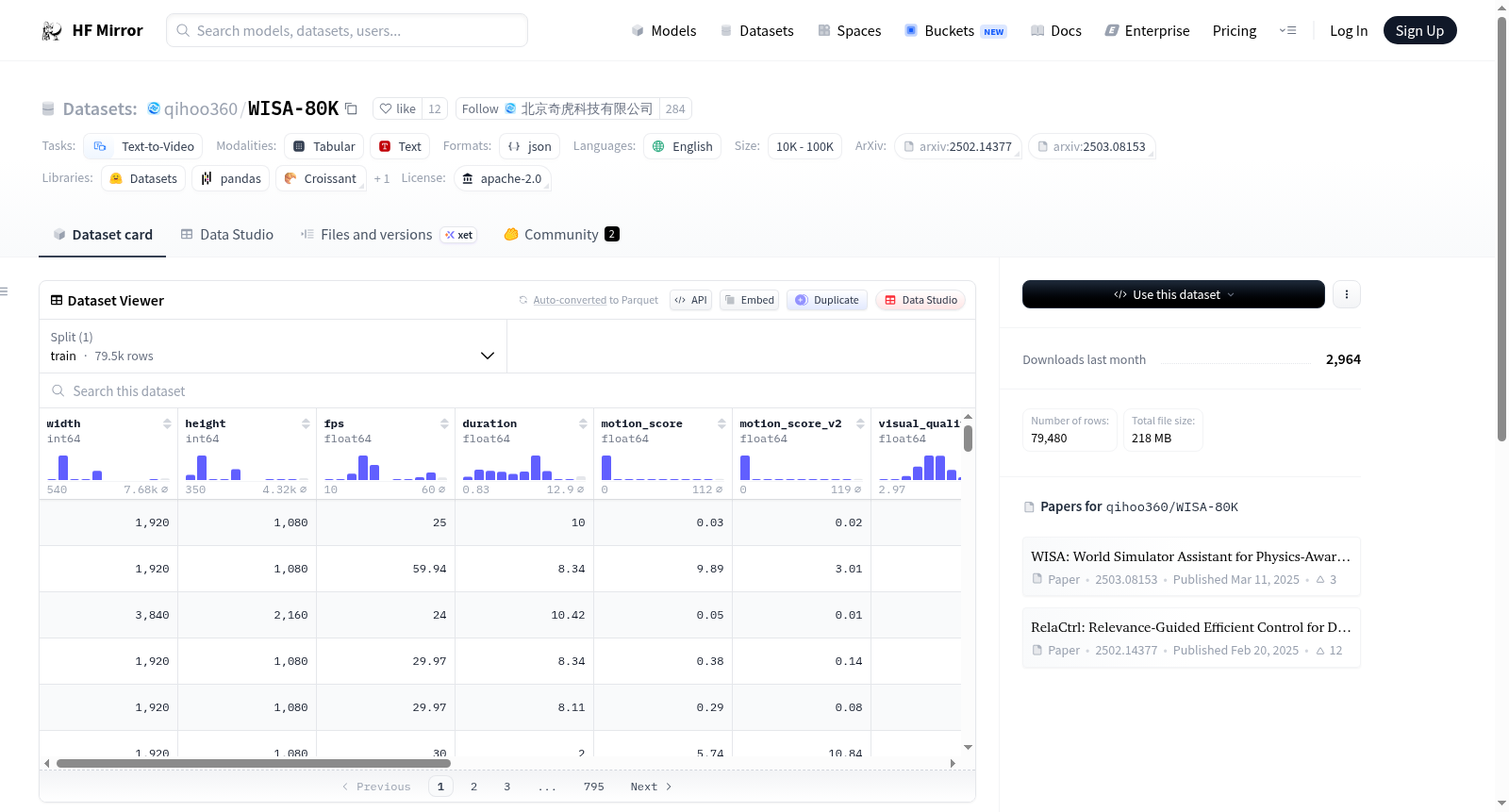Click the HF Mirror logo icon

click(x=52, y=31)
